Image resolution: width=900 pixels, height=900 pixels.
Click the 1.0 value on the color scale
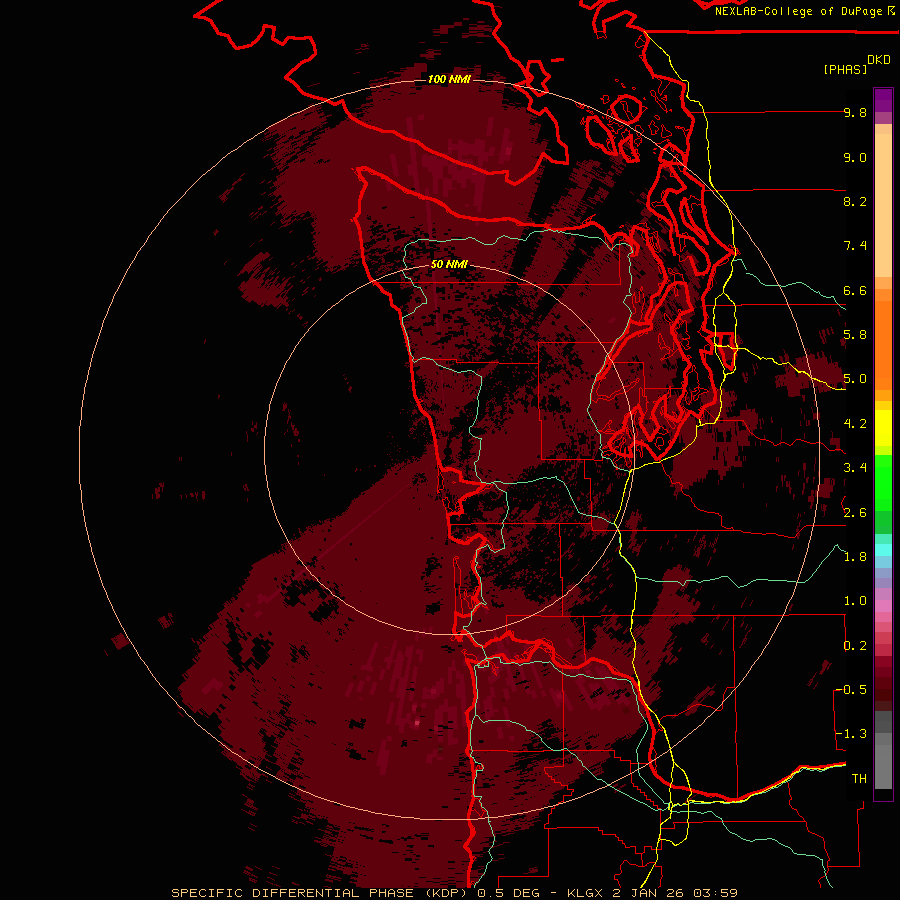click(x=855, y=601)
